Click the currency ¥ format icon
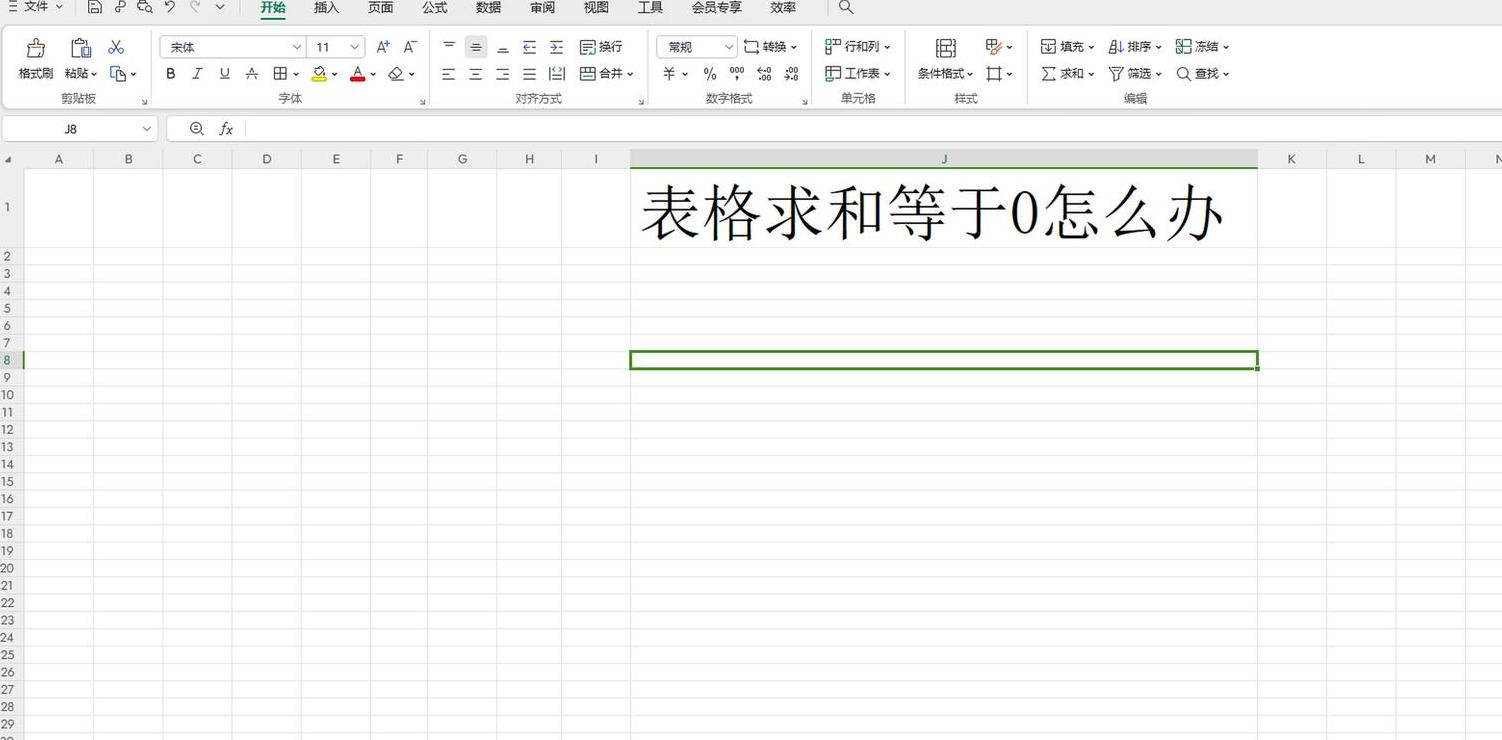Viewport: 1502px width, 740px height. [669, 74]
